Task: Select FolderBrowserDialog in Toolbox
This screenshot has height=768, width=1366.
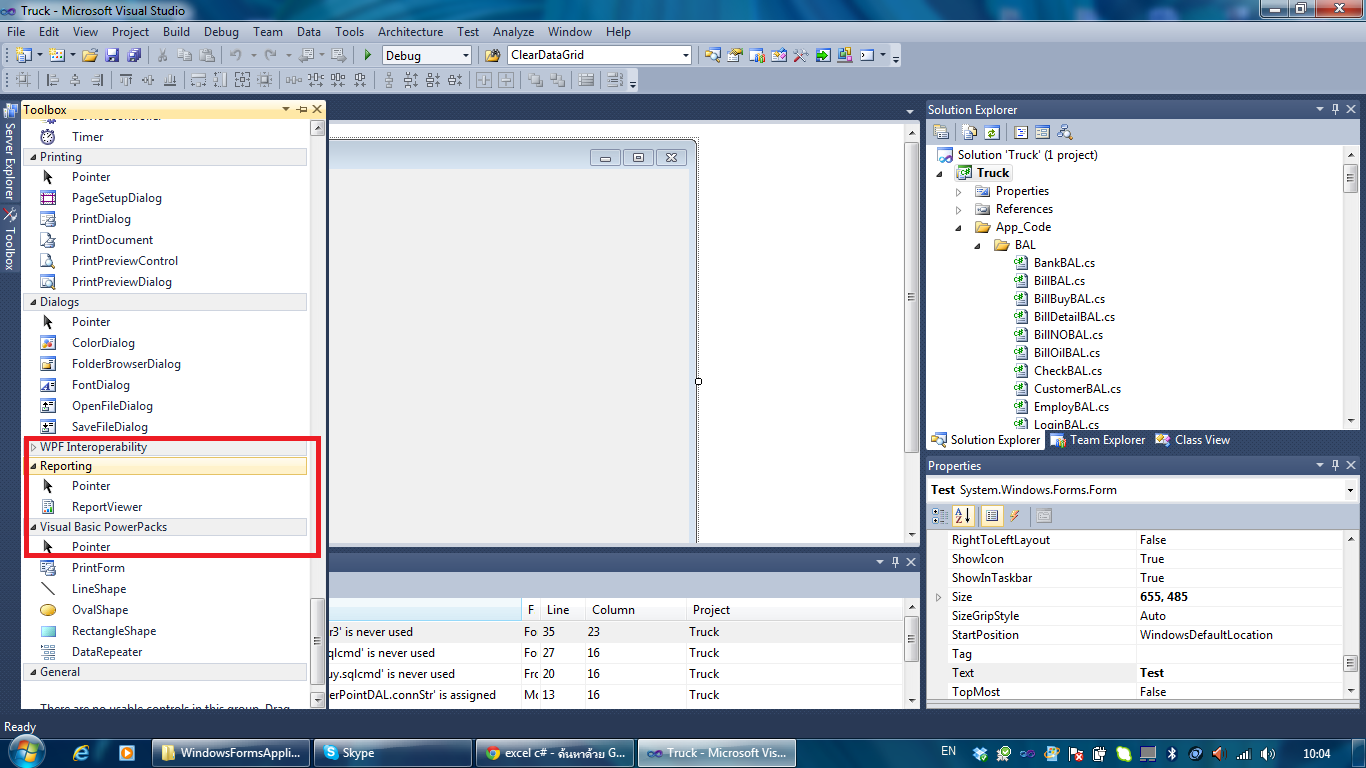Action: (126, 364)
